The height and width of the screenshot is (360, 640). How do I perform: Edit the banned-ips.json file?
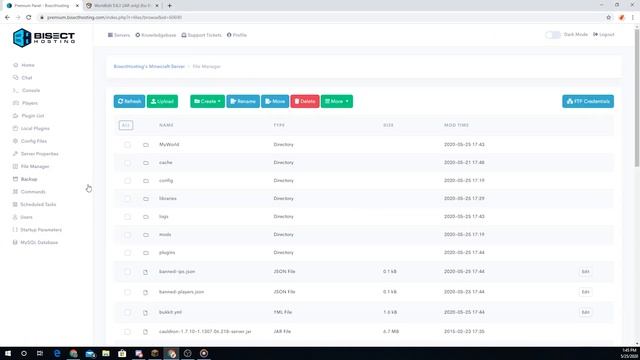(x=585, y=272)
